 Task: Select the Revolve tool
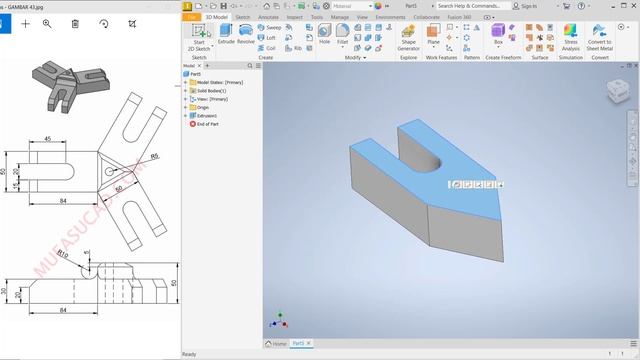click(246, 34)
